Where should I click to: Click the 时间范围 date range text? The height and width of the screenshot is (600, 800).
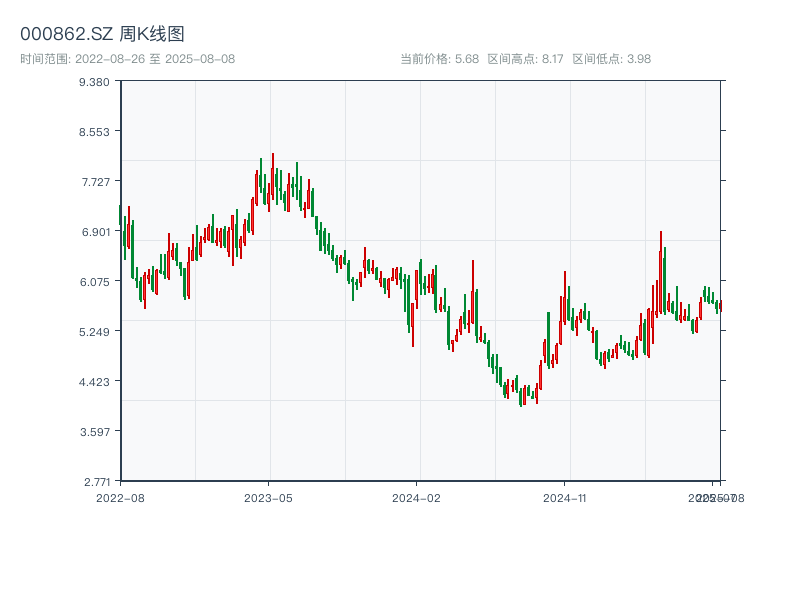click(x=128, y=59)
